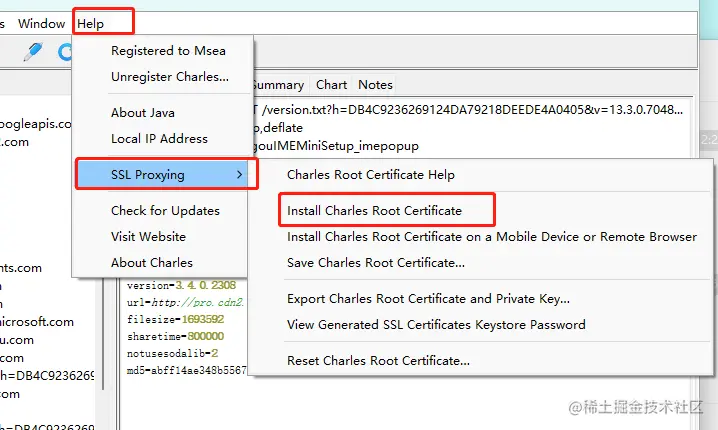
Task: Open the Window menu
Action: pos(41,23)
